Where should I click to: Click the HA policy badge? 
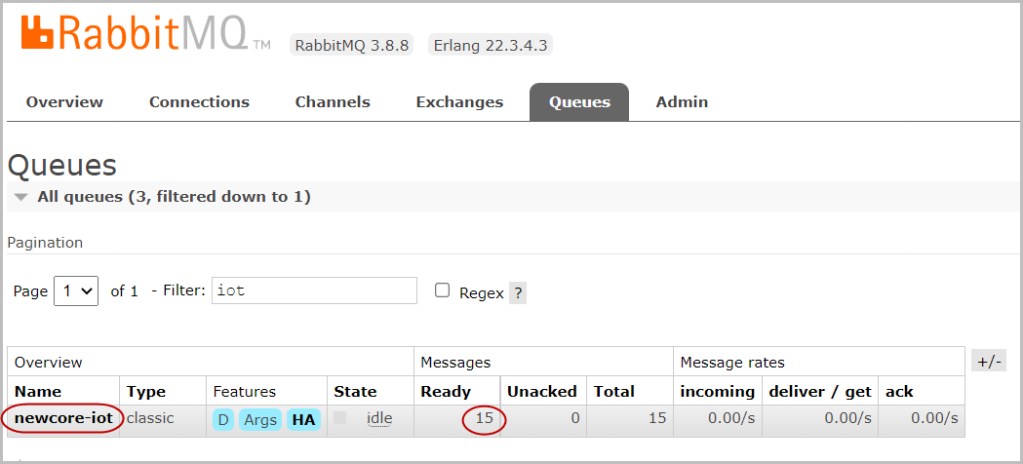[303, 420]
